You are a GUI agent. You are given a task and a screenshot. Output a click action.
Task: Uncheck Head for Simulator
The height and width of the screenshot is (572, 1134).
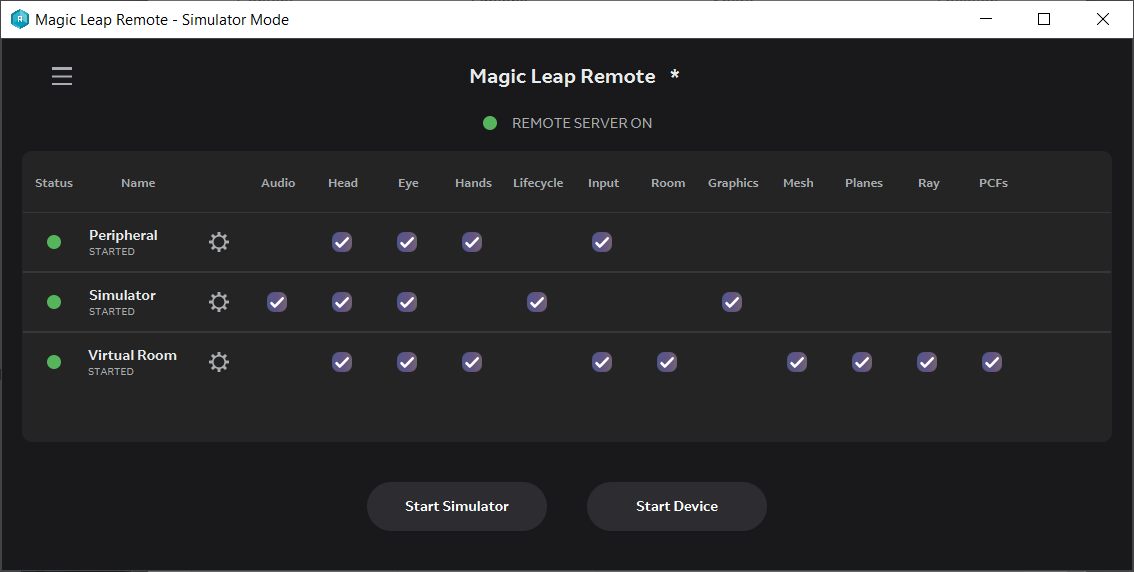[x=342, y=302]
